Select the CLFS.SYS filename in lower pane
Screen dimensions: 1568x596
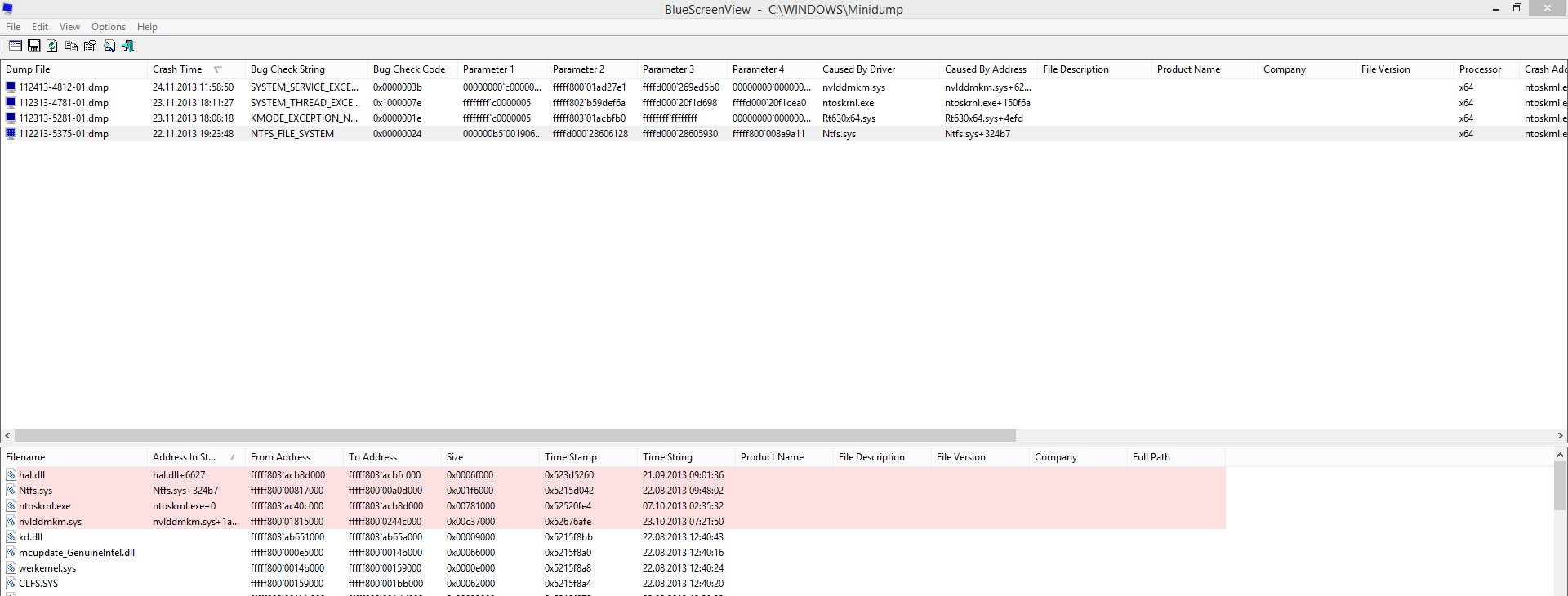click(x=38, y=583)
